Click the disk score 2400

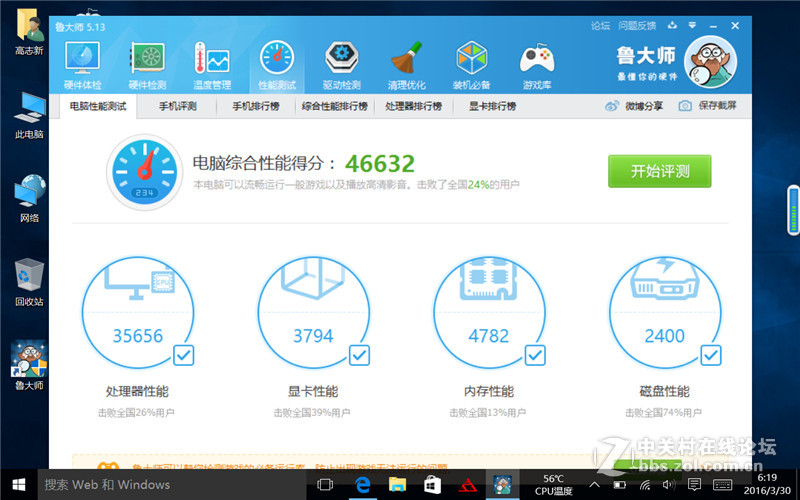tap(665, 336)
